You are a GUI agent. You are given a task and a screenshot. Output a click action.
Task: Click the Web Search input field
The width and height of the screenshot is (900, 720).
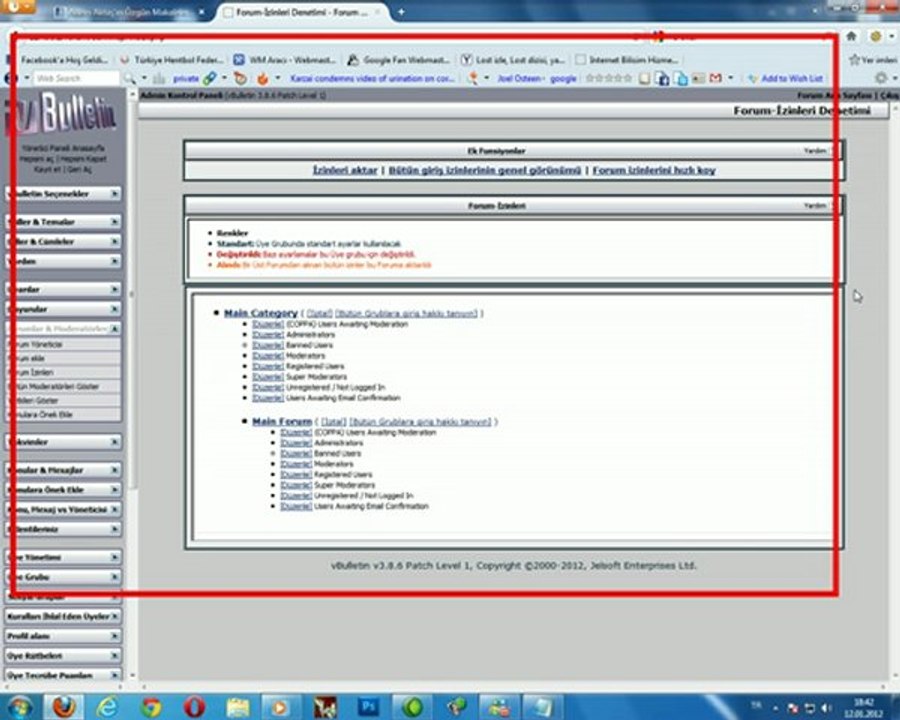point(76,78)
